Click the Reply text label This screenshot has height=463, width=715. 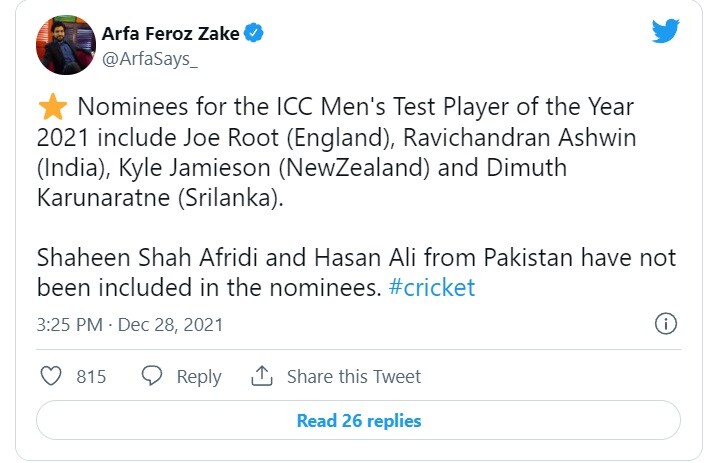coord(198,377)
